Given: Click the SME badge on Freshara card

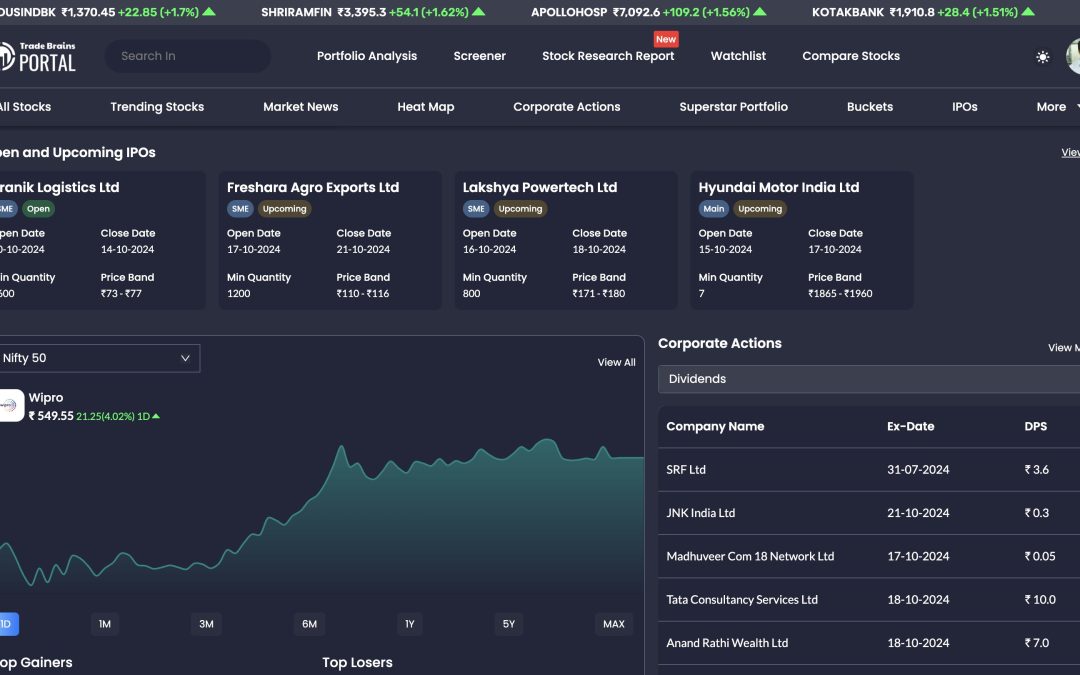Looking at the screenshot, I should tap(240, 209).
